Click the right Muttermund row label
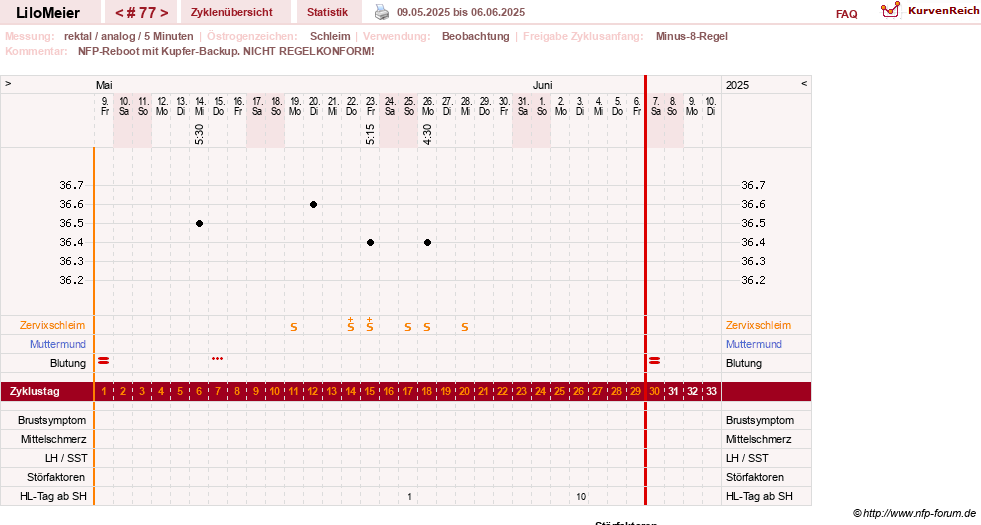This screenshot has height=525, width=981. [x=754, y=344]
